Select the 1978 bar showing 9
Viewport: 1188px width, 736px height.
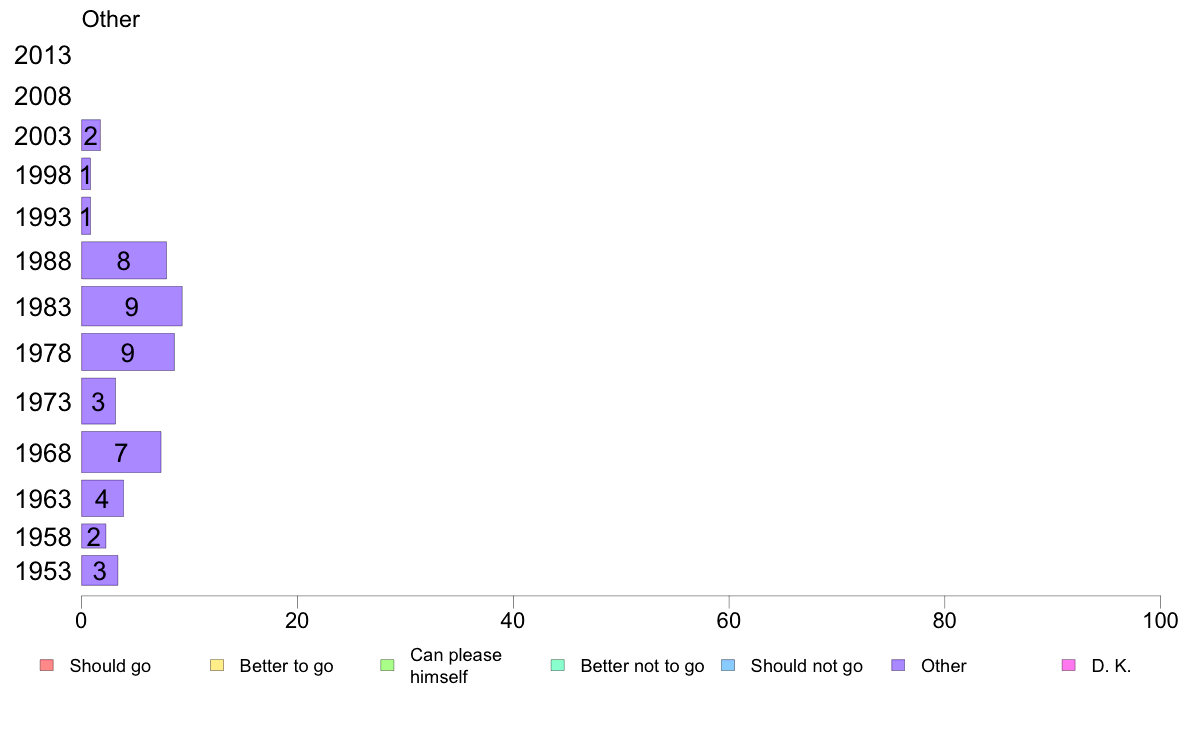128,352
